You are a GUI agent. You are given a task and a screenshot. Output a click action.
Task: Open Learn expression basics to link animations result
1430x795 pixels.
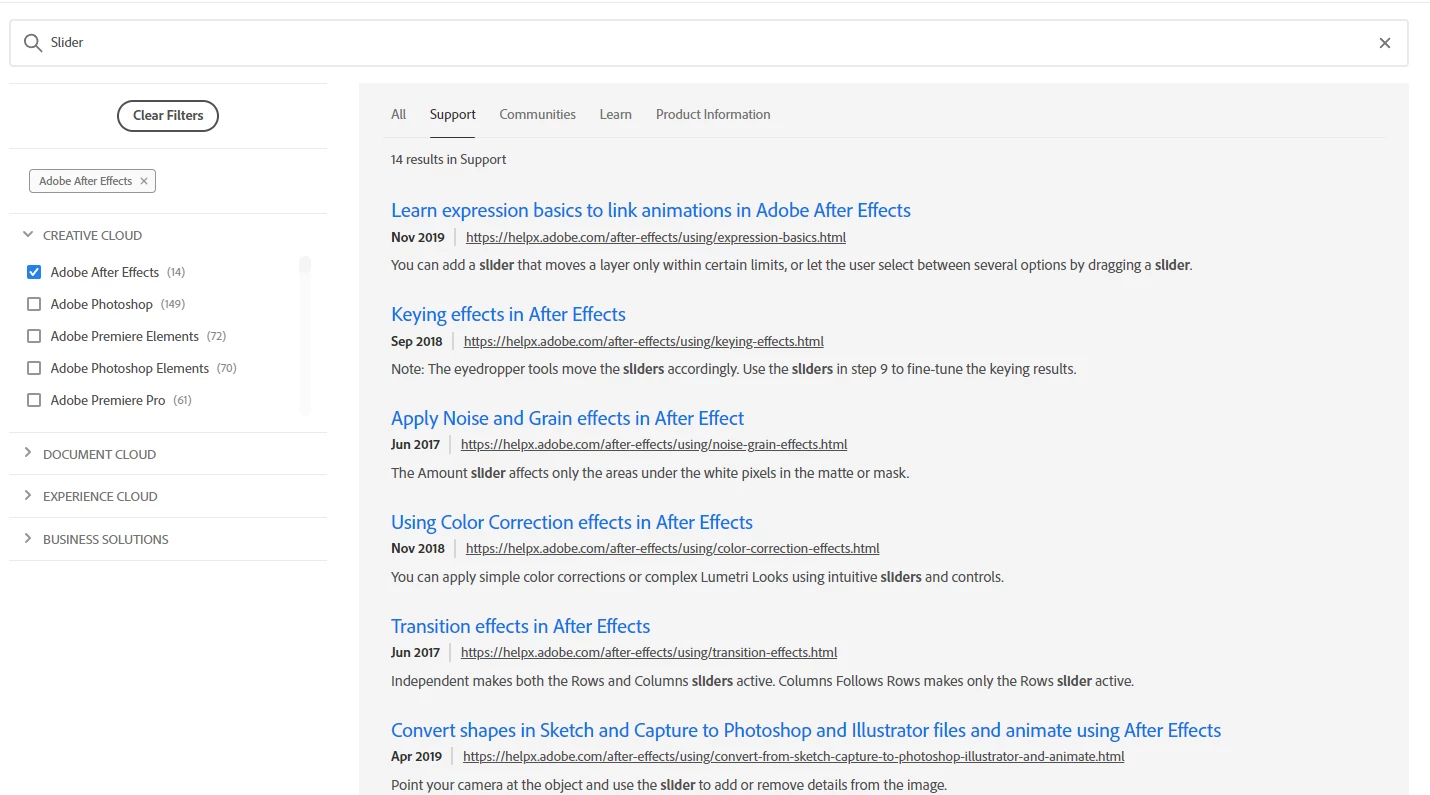point(651,210)
